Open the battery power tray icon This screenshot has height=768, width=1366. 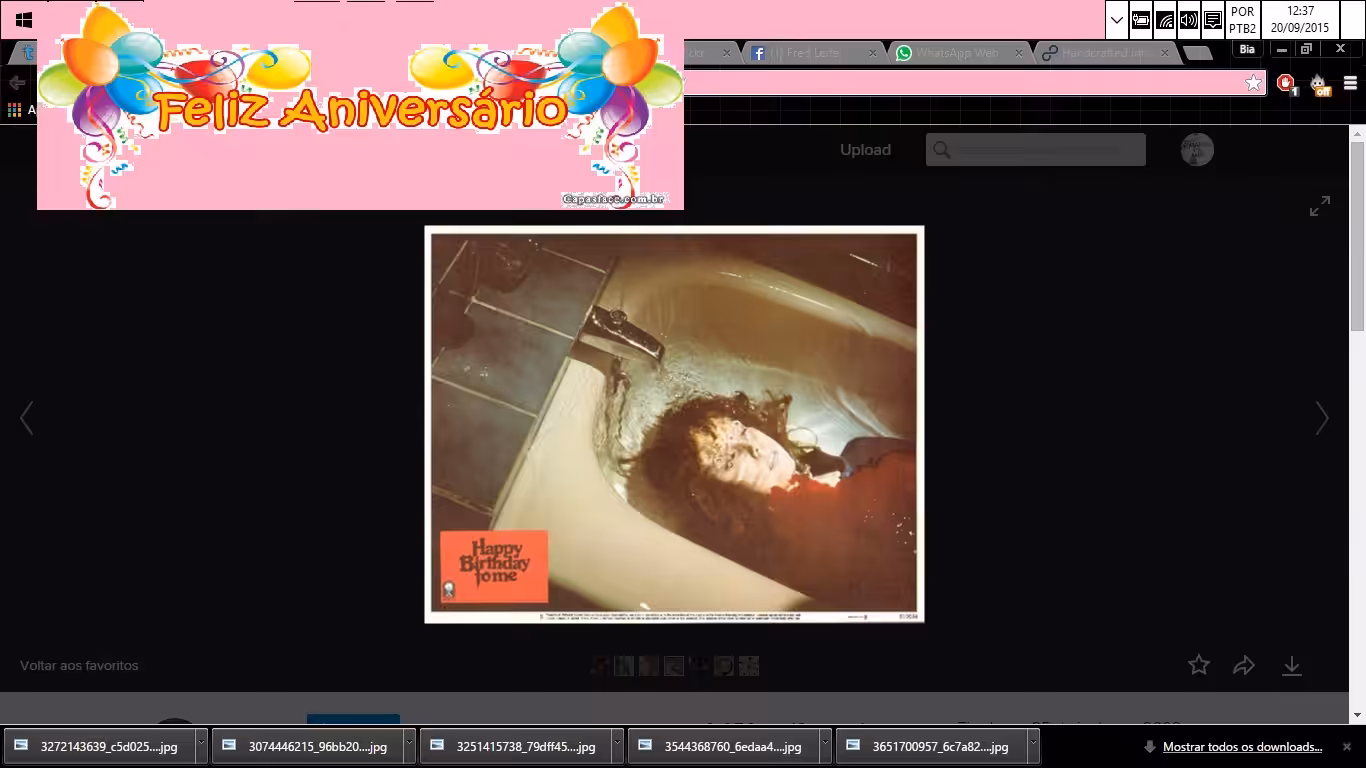click(x=1141, y=20)
